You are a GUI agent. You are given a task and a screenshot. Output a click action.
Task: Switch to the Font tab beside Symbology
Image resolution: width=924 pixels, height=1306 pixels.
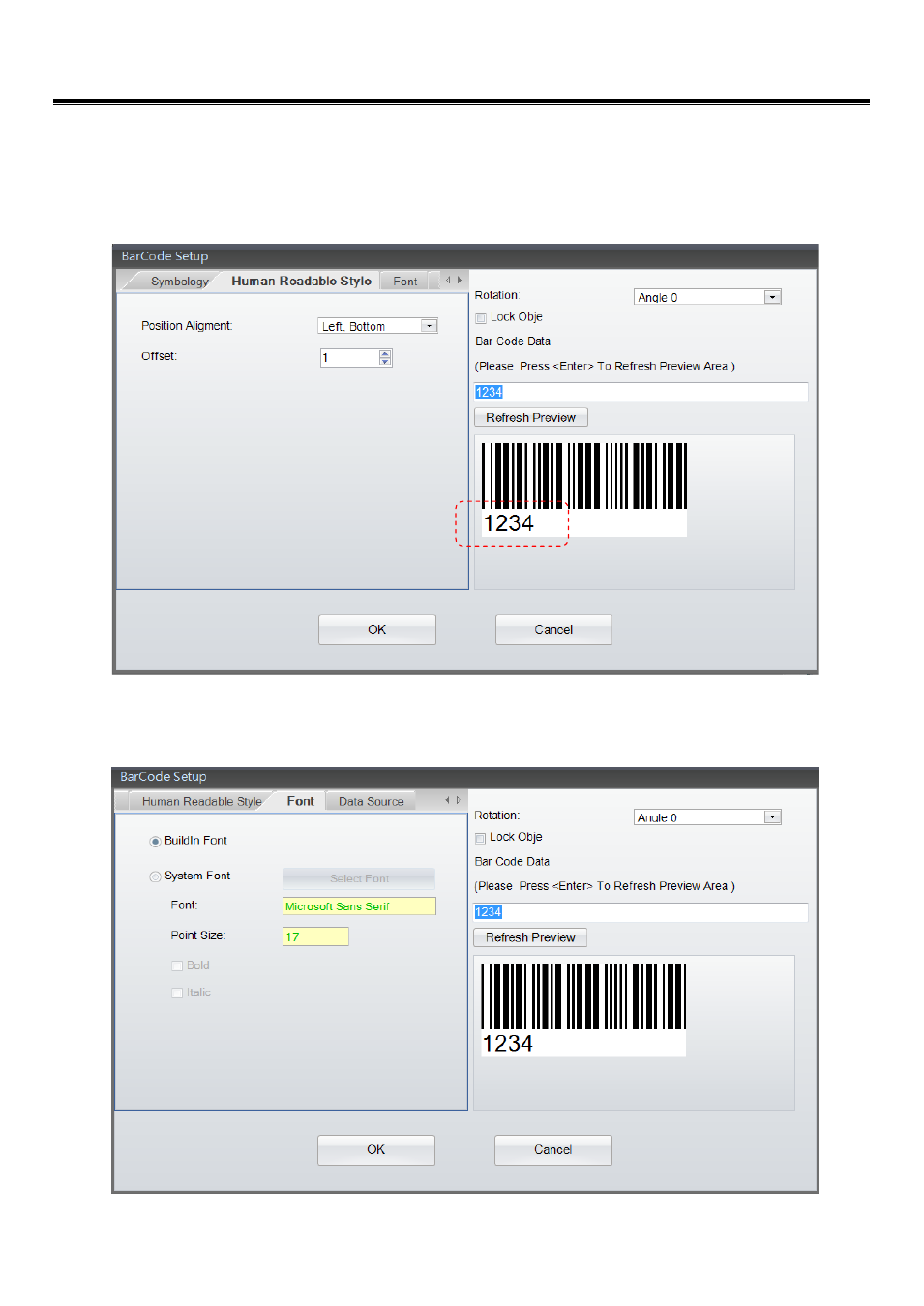point(405,282)
